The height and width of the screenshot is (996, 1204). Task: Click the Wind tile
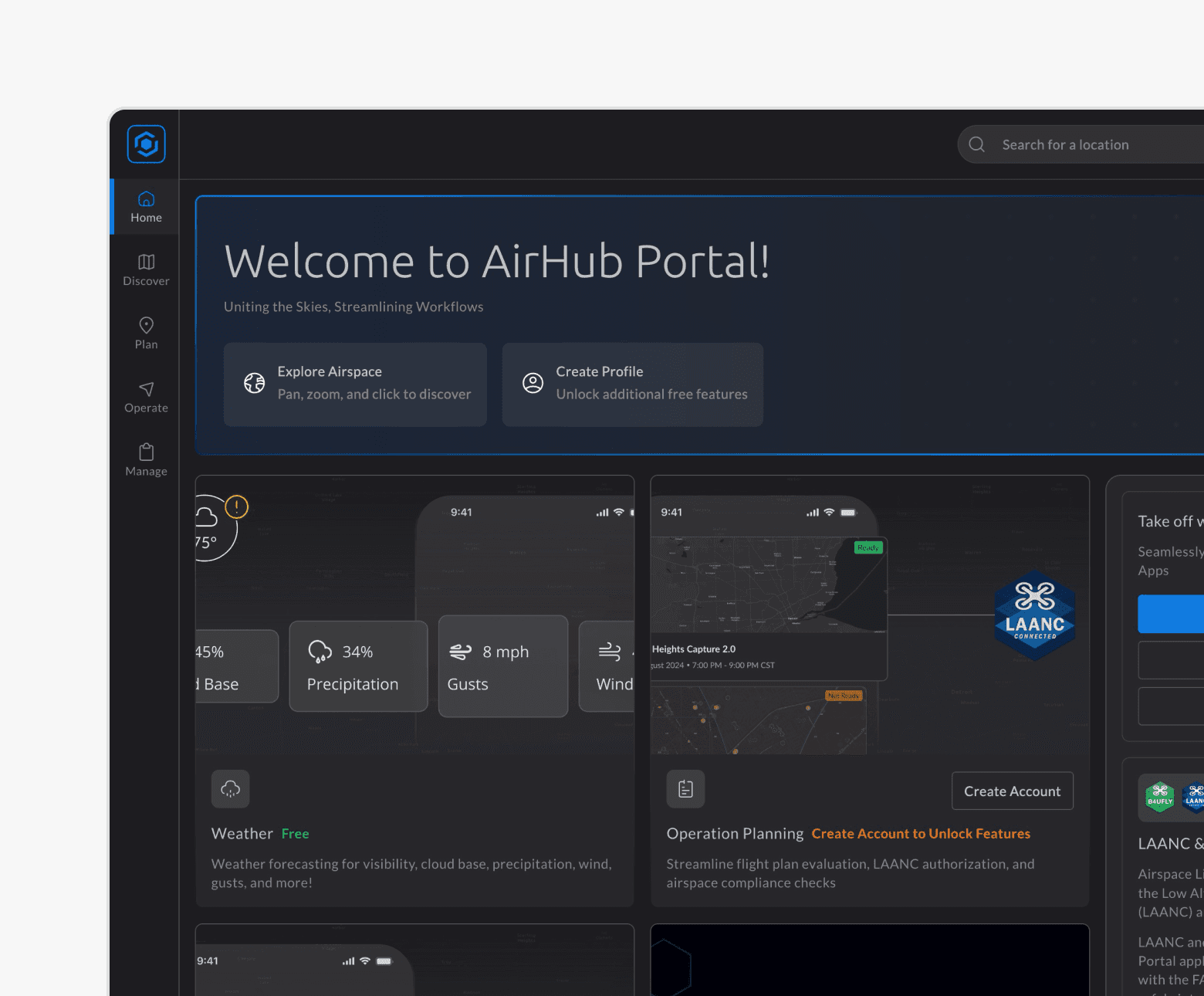tap(607, 666)
